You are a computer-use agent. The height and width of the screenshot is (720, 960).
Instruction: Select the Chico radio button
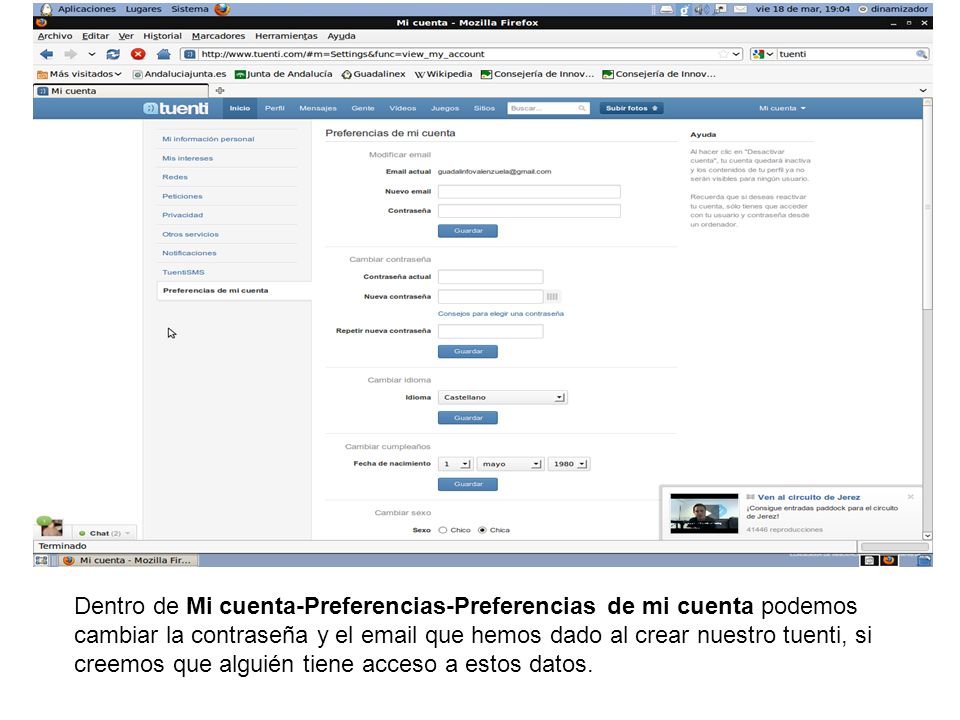[x=443, y=530]
